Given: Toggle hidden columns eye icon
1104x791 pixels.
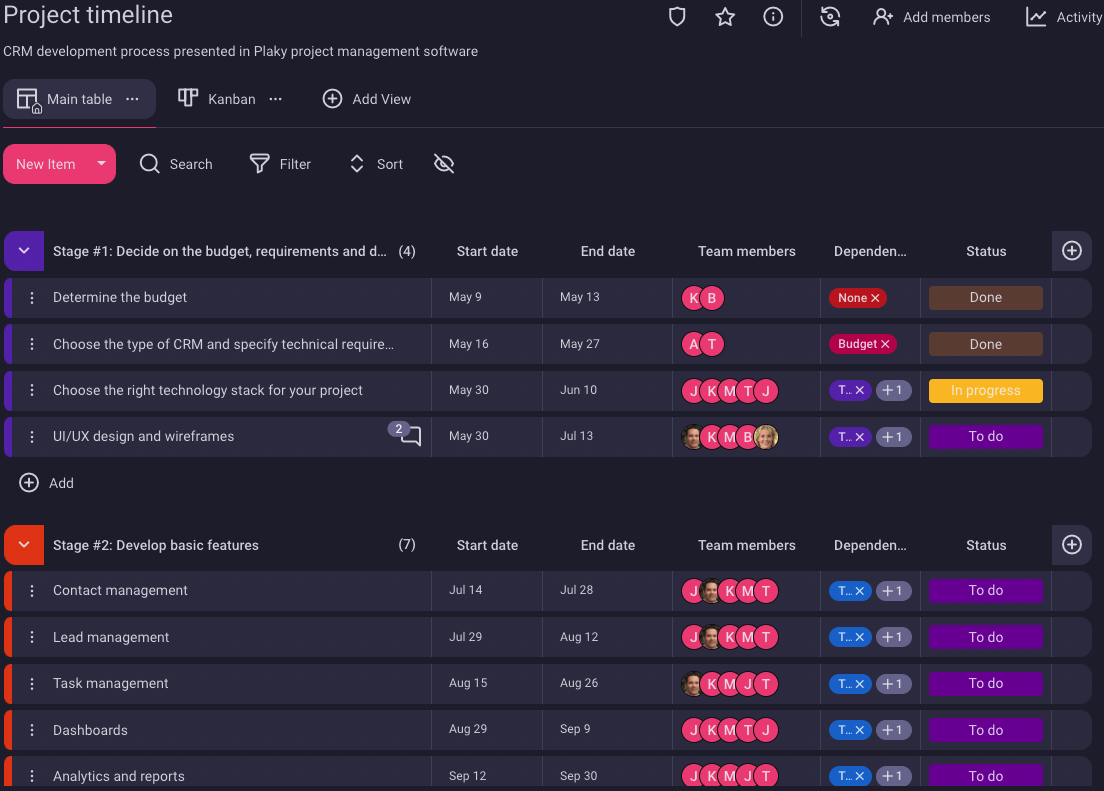Looking at the screenshot, I should [444, 164].
